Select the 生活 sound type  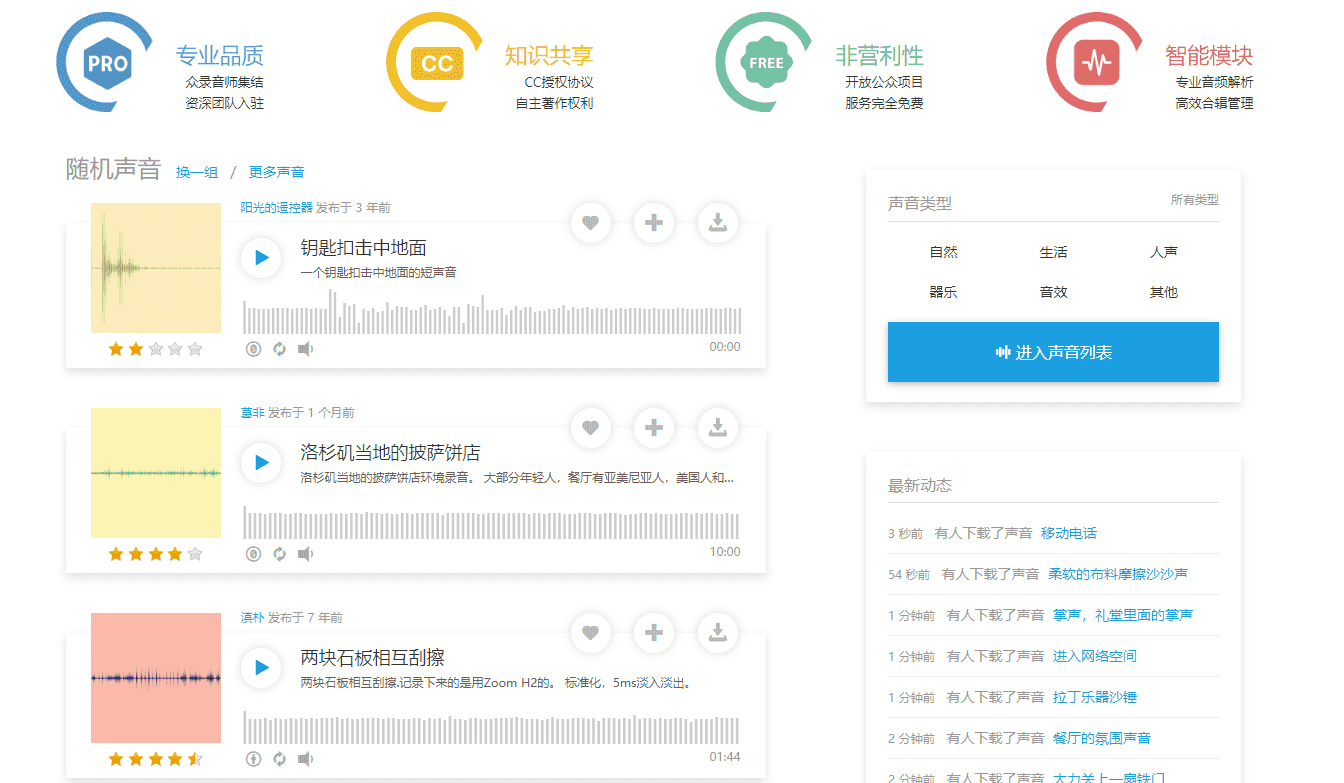point(1053,252)
